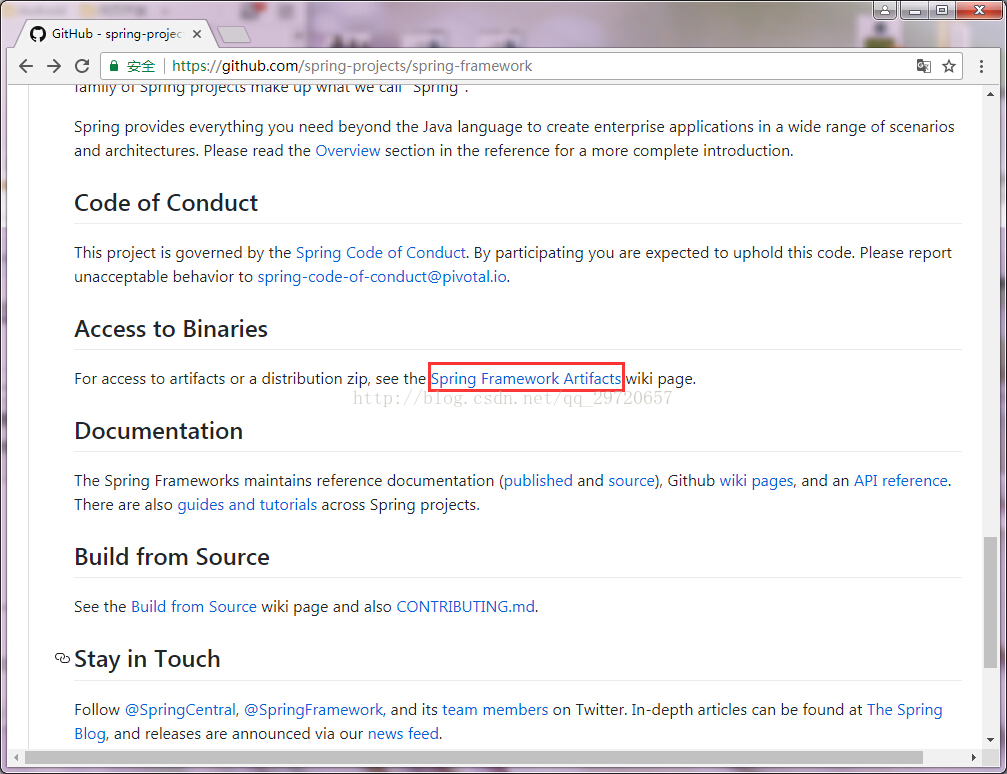Click the Documentation heading
The height and width of the screenshot is (774, 1007).
[x=159, y=431]
